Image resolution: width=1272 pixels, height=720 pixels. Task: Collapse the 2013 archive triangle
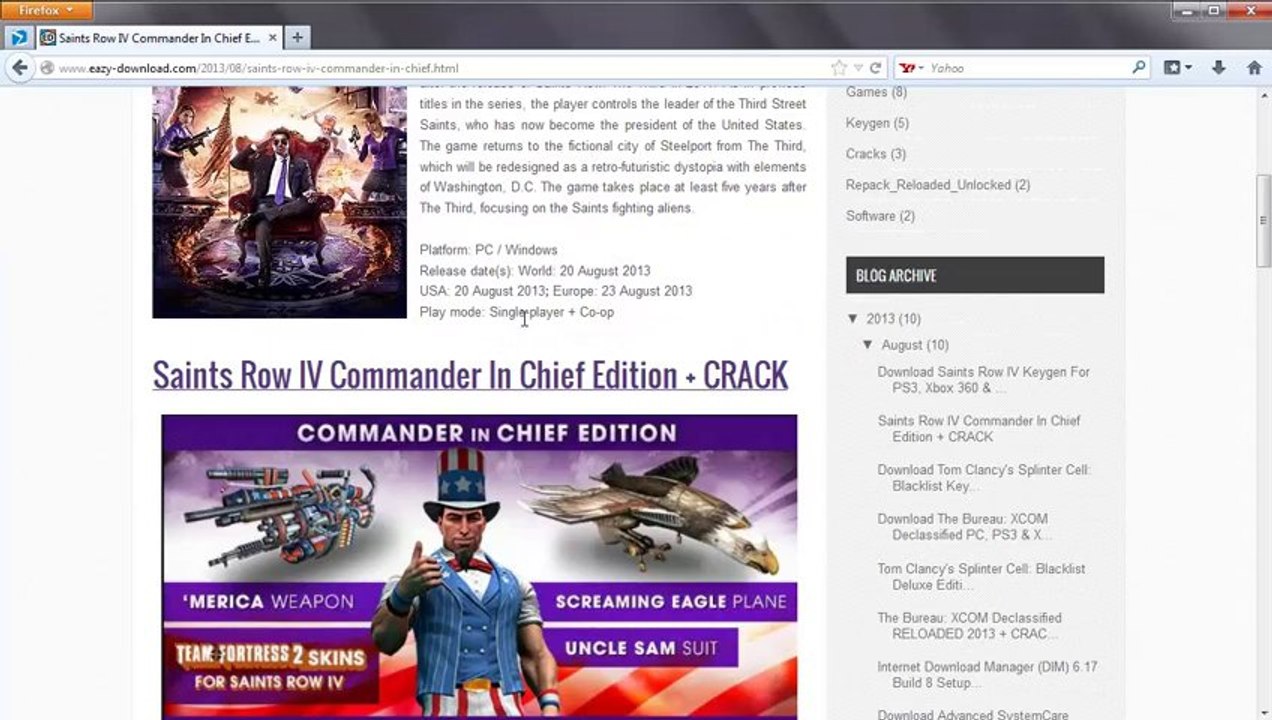[853, 319]
